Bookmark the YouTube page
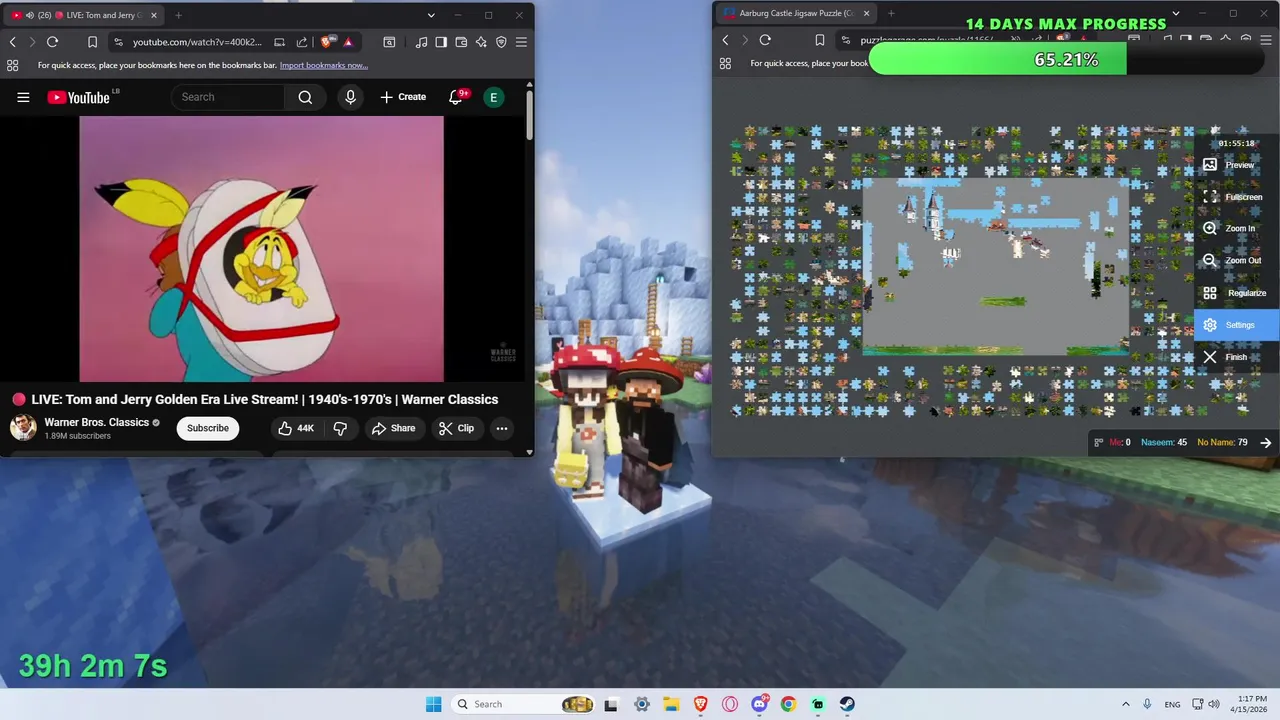Viewport: 1280px width, 720px height. coord(92,42)
